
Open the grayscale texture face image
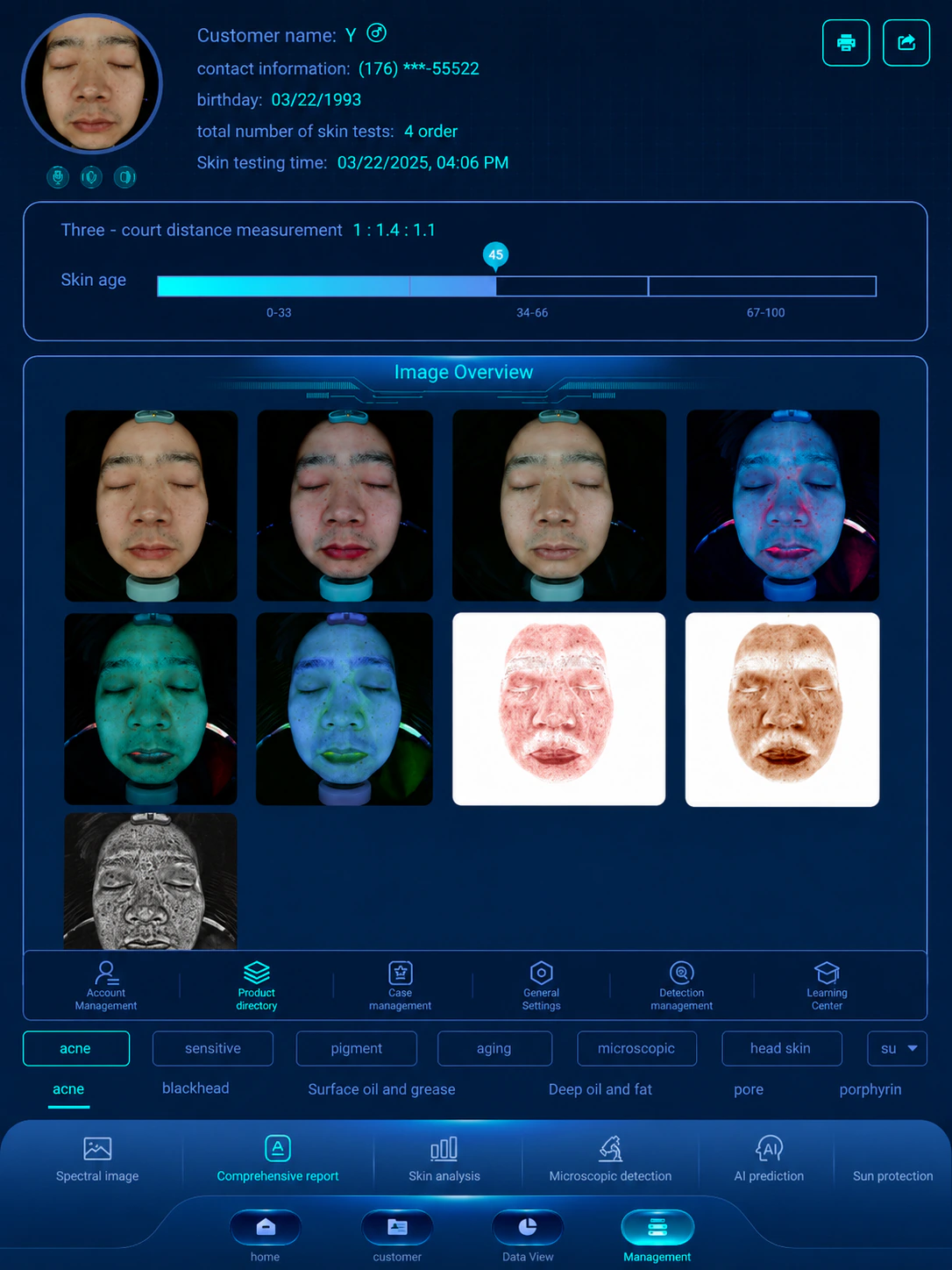pyautogui.click(x=151, y=881)
